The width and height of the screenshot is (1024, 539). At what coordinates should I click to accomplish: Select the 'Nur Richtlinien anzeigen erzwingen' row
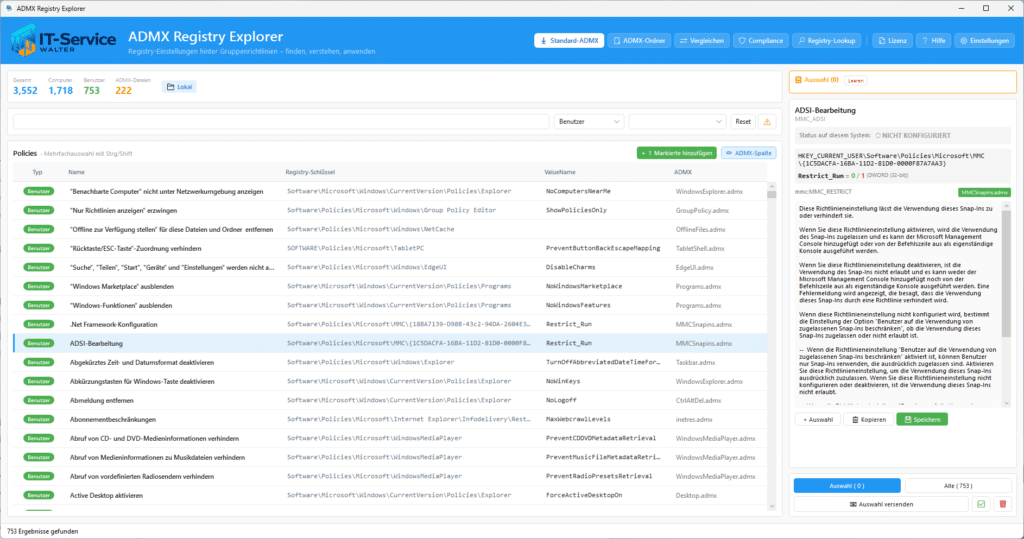pyautogui.click(x=390, y=210)
